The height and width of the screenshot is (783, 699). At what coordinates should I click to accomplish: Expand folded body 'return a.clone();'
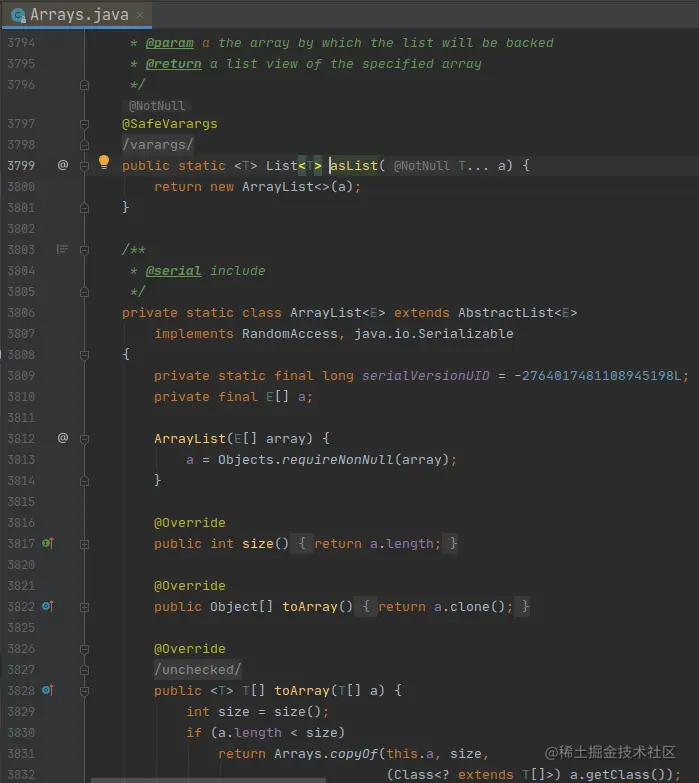[x=442, y=606]
